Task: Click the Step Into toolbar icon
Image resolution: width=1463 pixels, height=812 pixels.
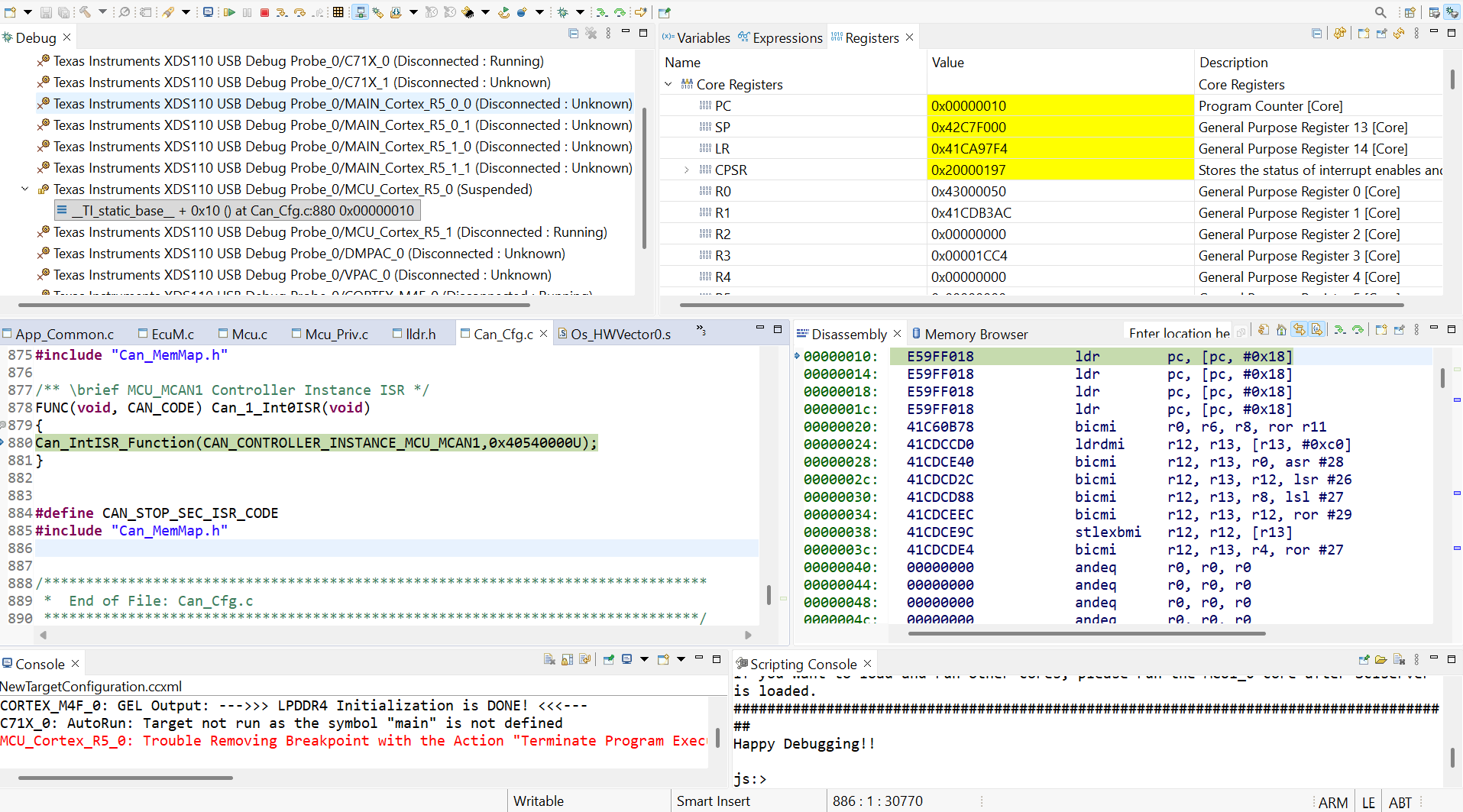Action: point(282,12)
